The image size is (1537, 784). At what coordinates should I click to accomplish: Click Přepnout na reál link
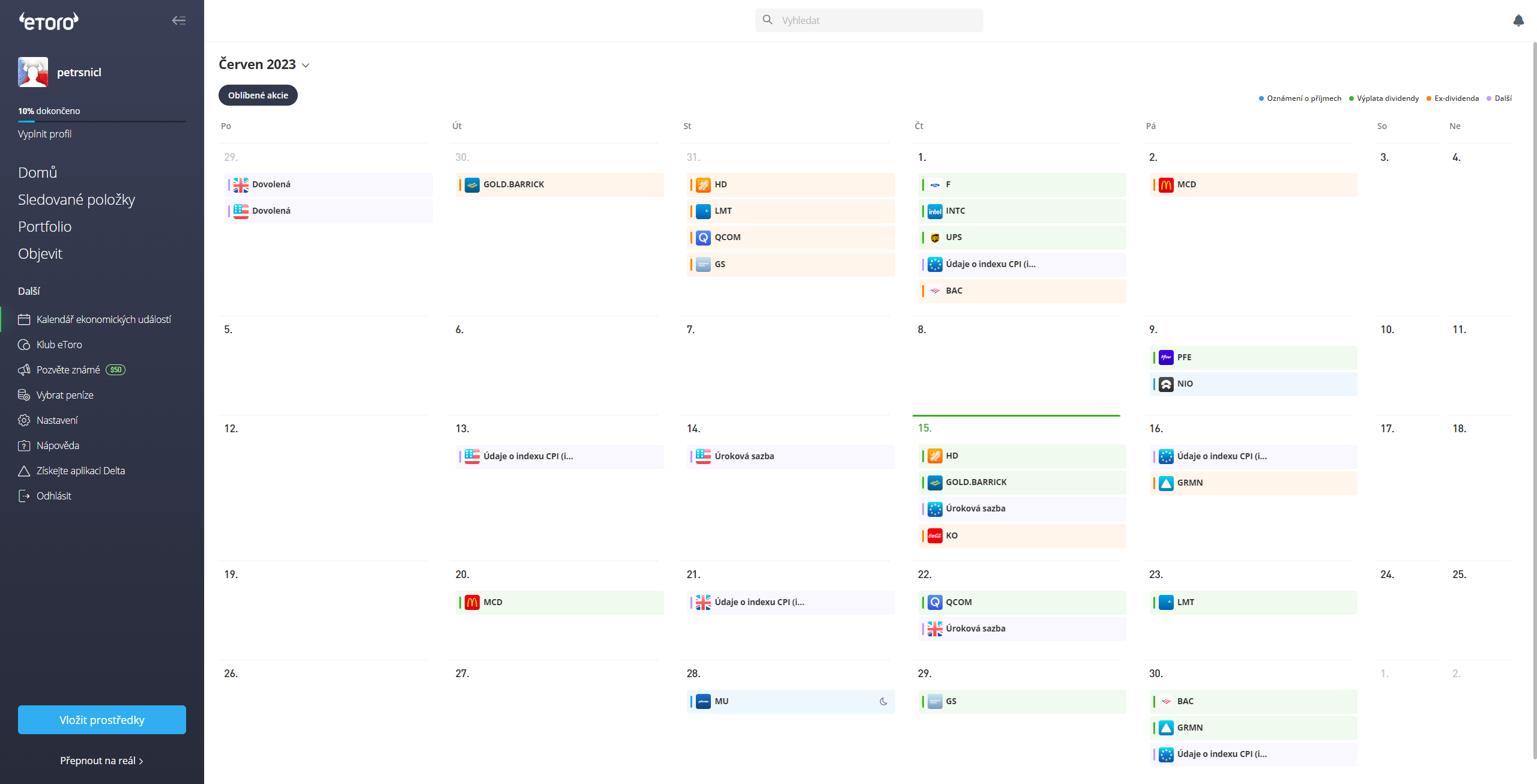pyautogui.click(x=101, y=761)
